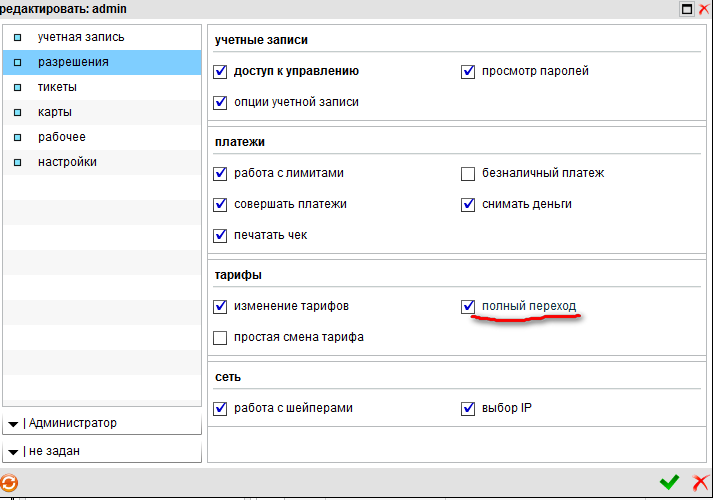
Task: Expand the Администратор dropdown
Action: (x=13, y=423)
